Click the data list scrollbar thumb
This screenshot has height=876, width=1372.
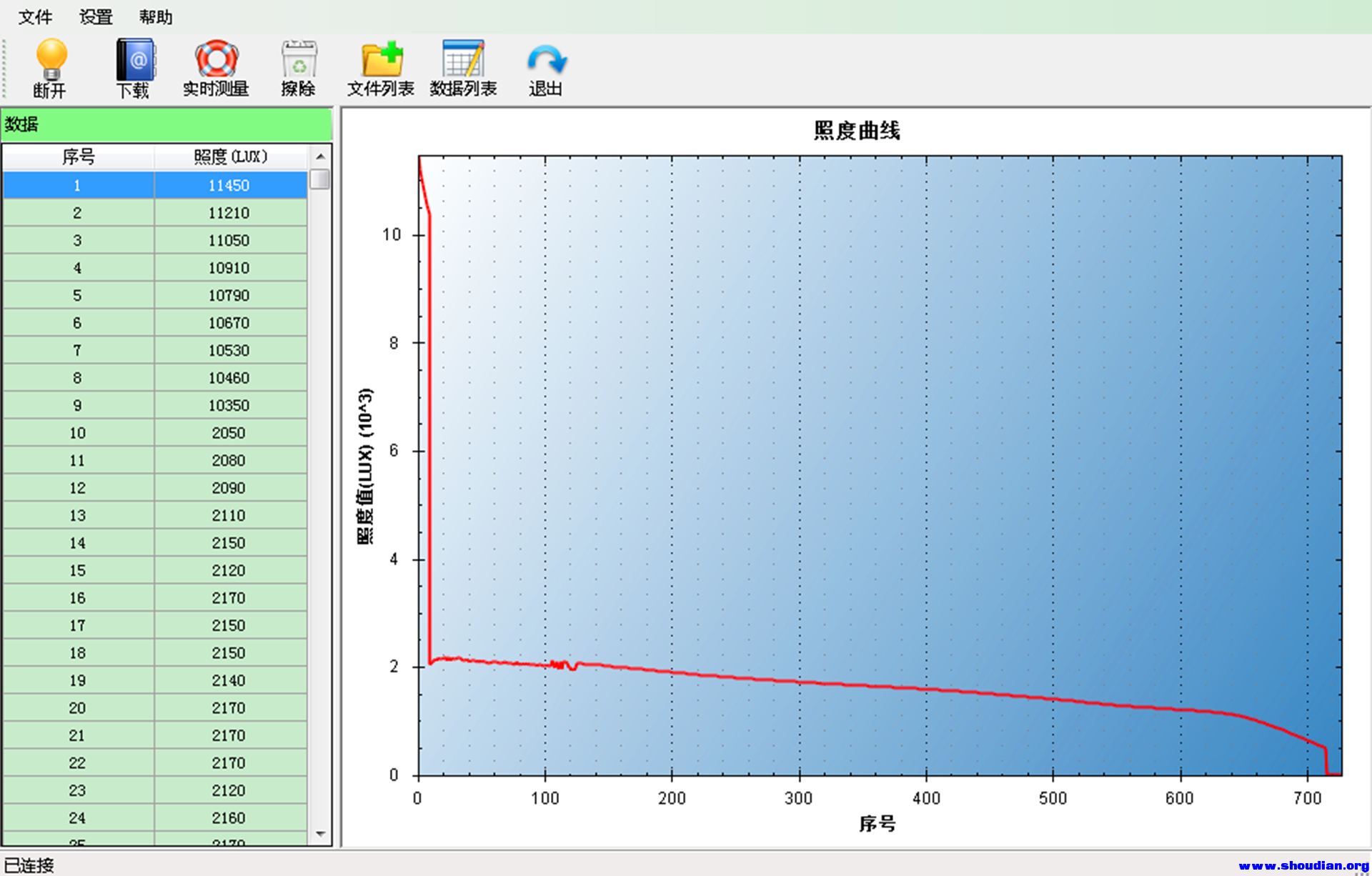pyautogui.click(x=320, y=179)
